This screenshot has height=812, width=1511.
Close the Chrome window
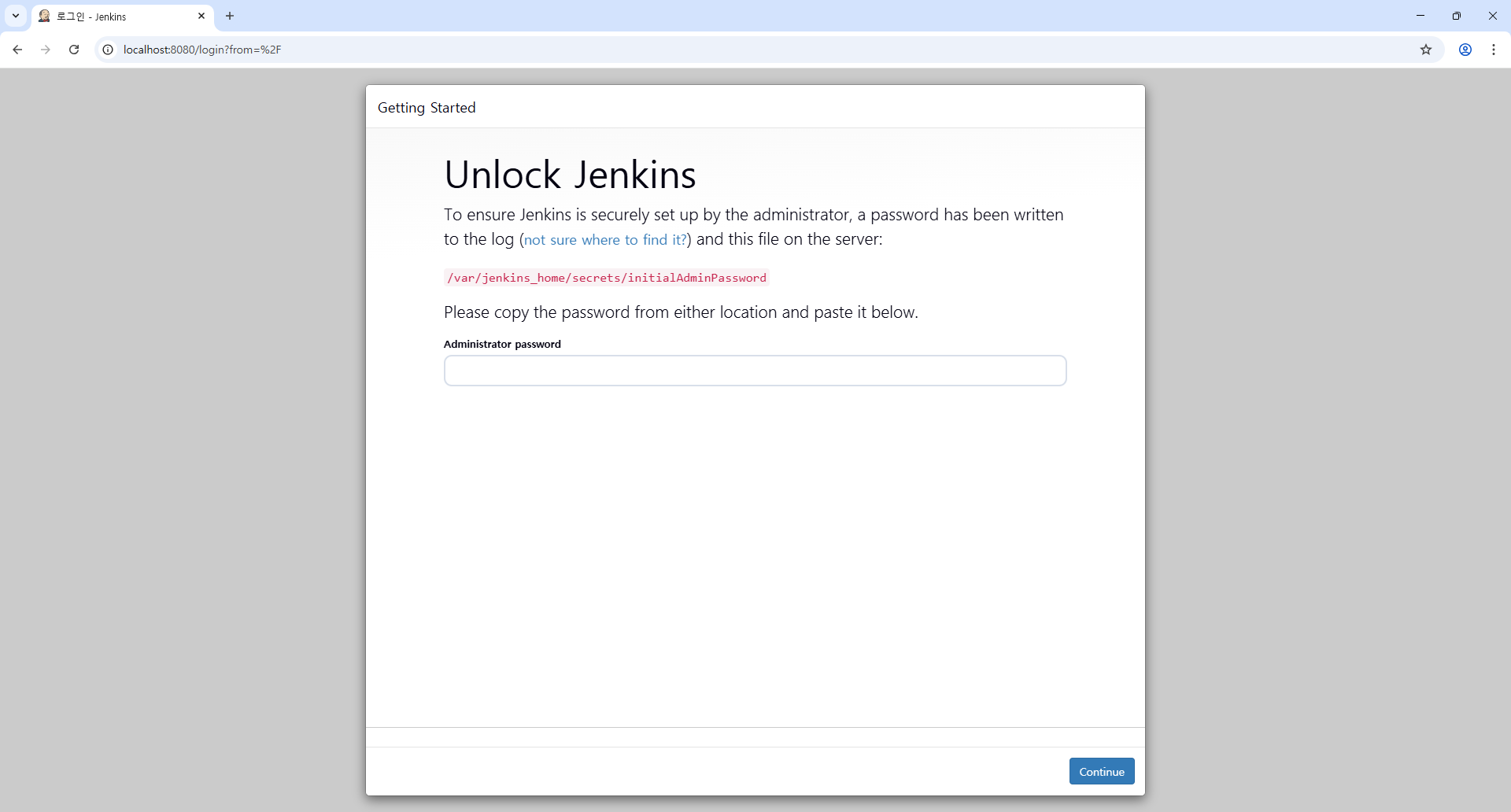click(1493, 16)
